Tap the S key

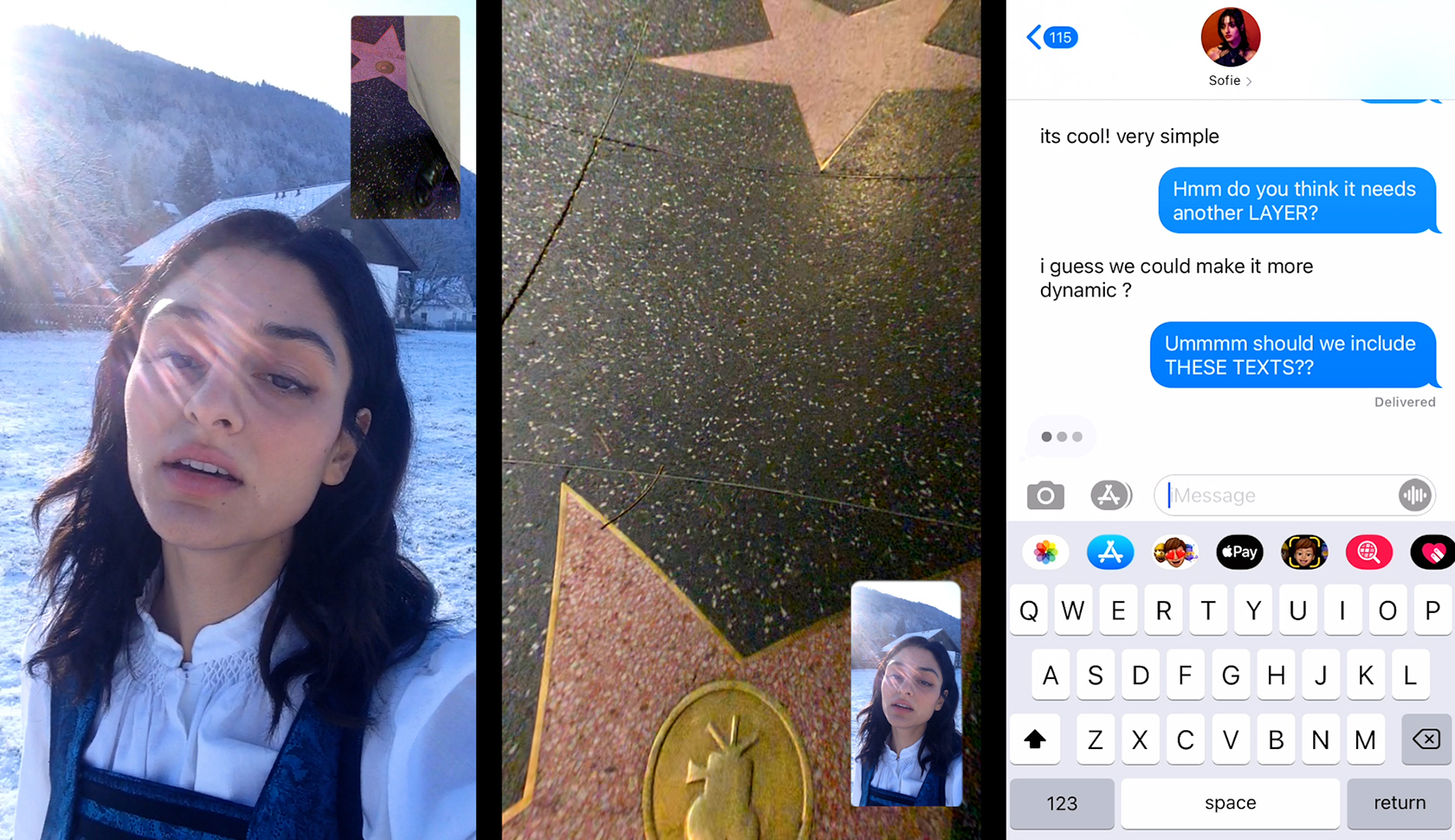click(1096, 675)
